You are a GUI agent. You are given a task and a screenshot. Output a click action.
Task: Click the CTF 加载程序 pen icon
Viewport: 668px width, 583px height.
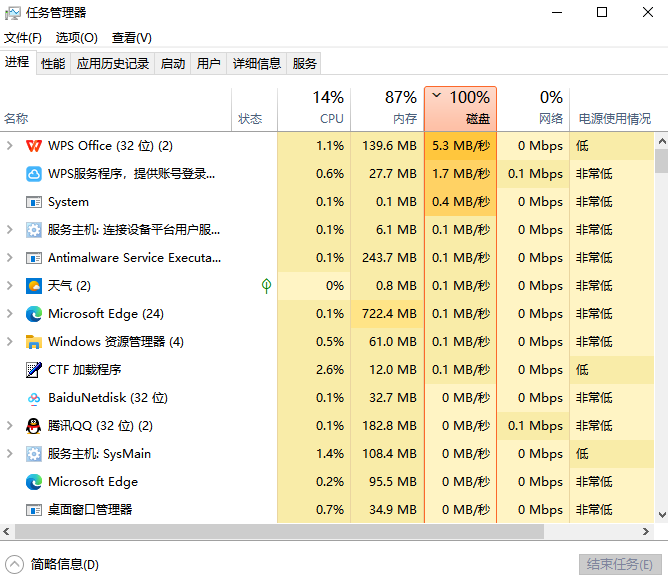pyautogui.click(x=34, y=370)
